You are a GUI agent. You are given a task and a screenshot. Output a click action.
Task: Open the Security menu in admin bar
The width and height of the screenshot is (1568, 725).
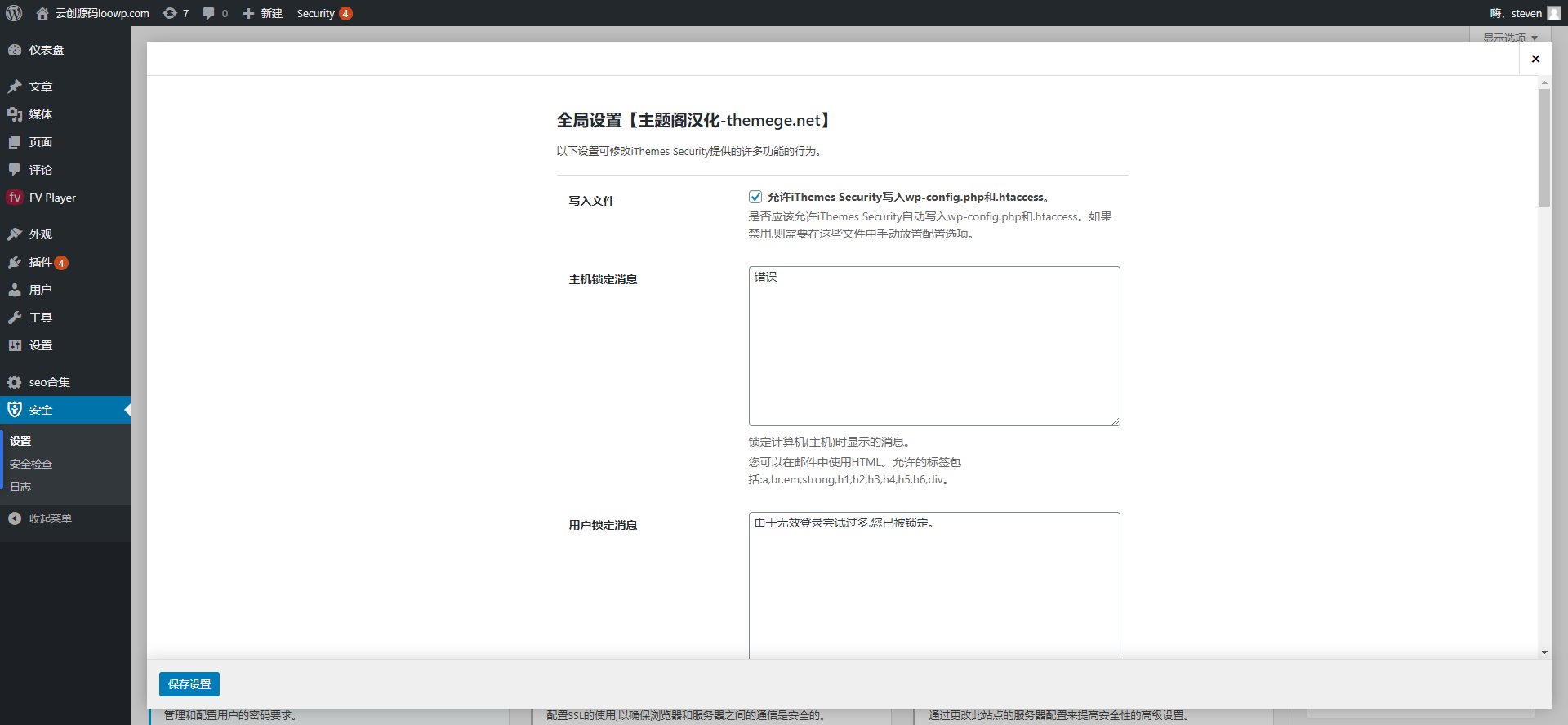(324, 13)
